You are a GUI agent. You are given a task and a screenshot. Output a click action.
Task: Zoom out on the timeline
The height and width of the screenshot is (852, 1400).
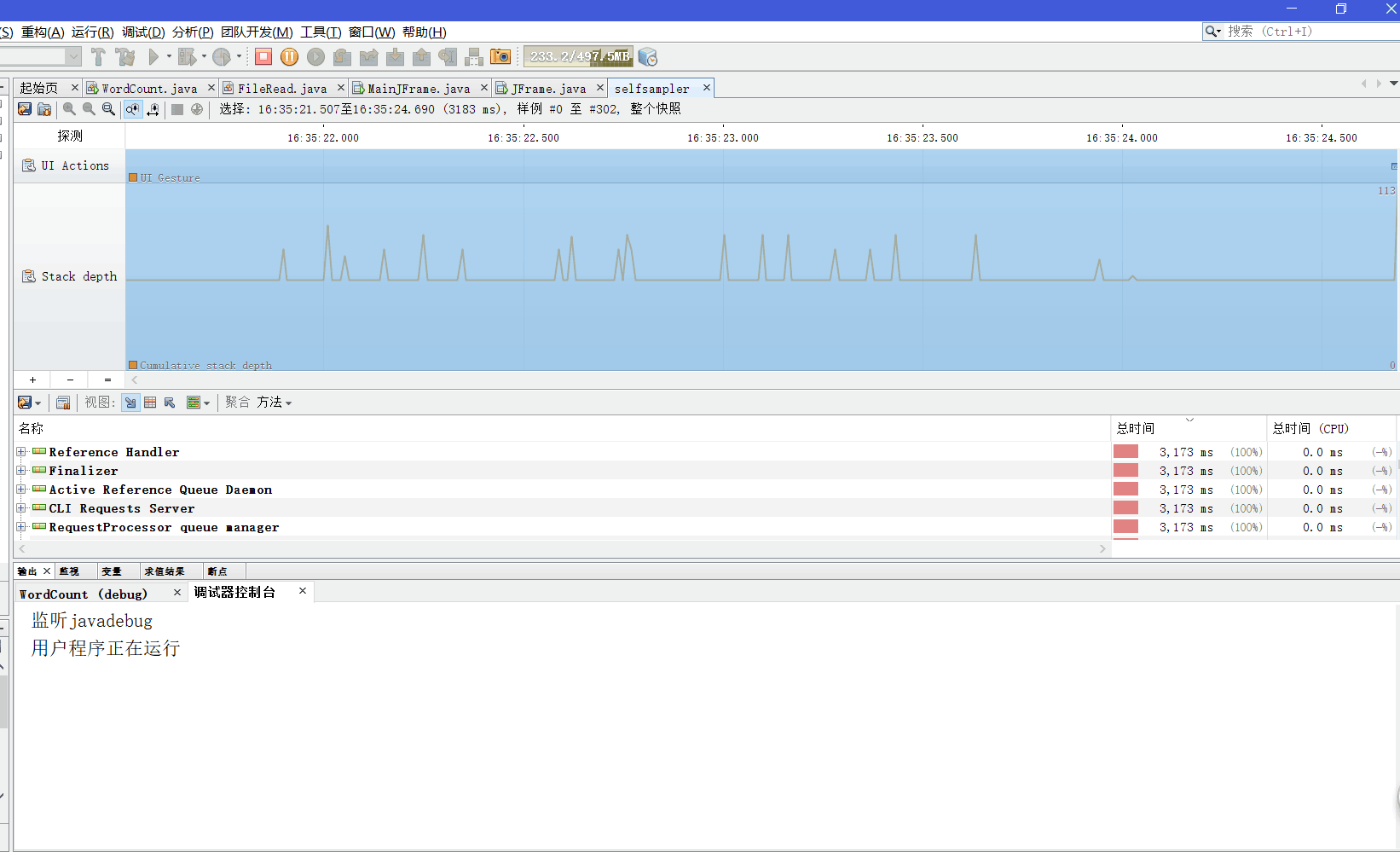89,109
